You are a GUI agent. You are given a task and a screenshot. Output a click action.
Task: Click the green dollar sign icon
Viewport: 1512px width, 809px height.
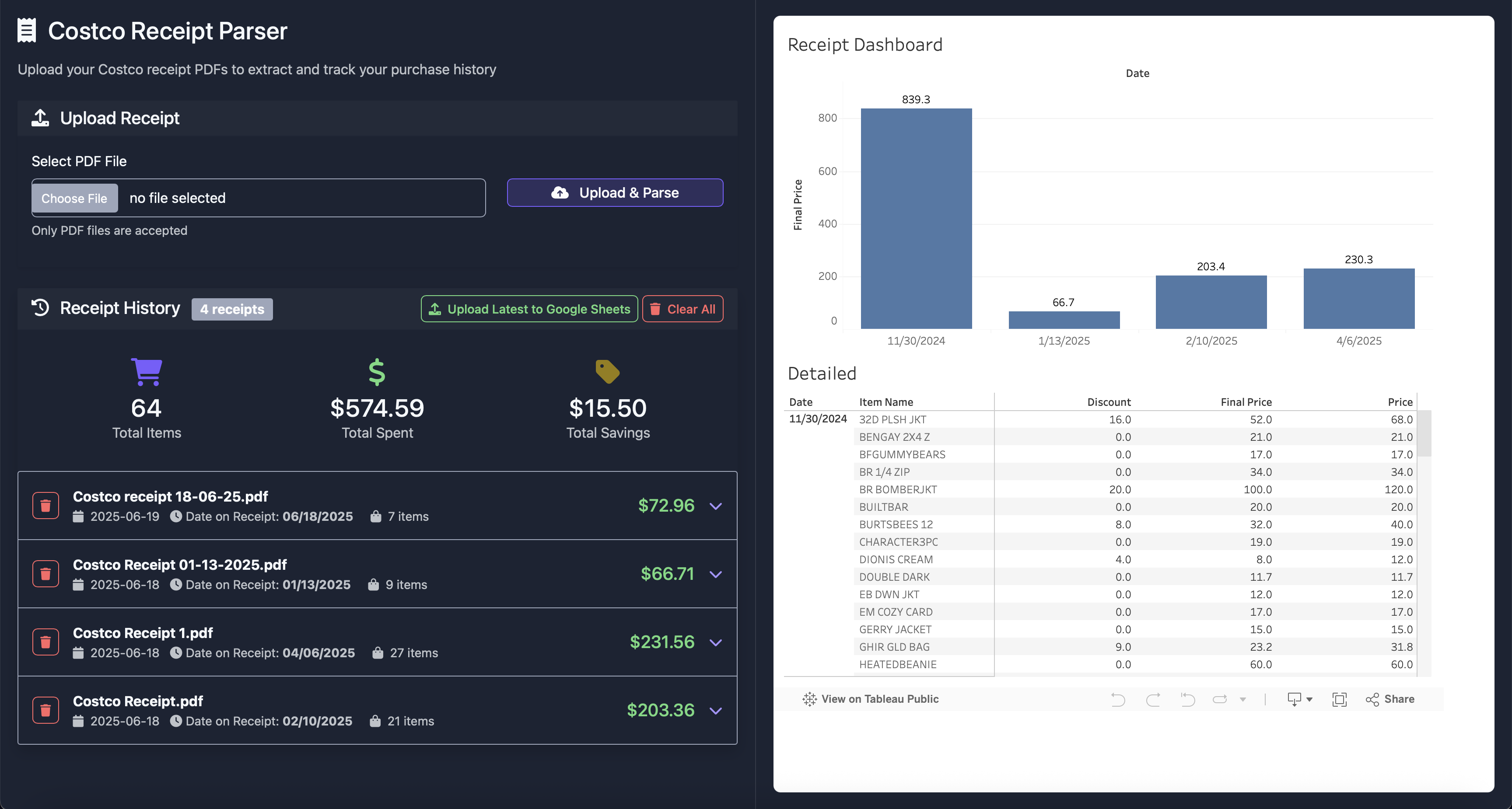point(377,372)
